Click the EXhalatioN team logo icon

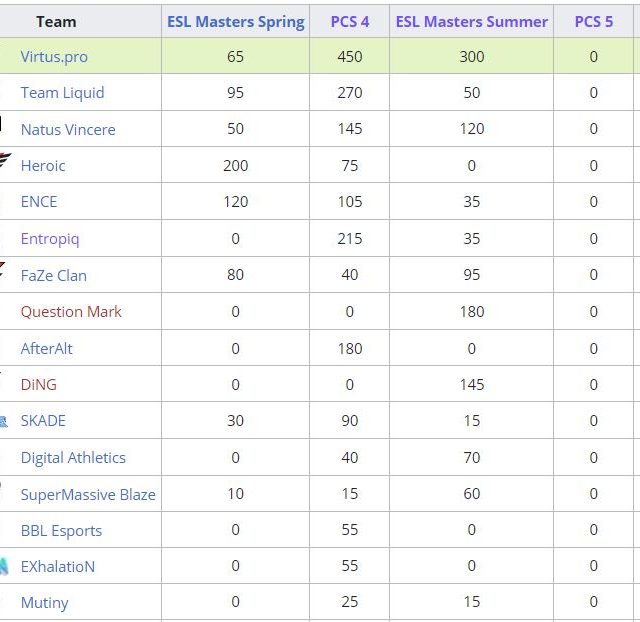click(x=4, y=566)
